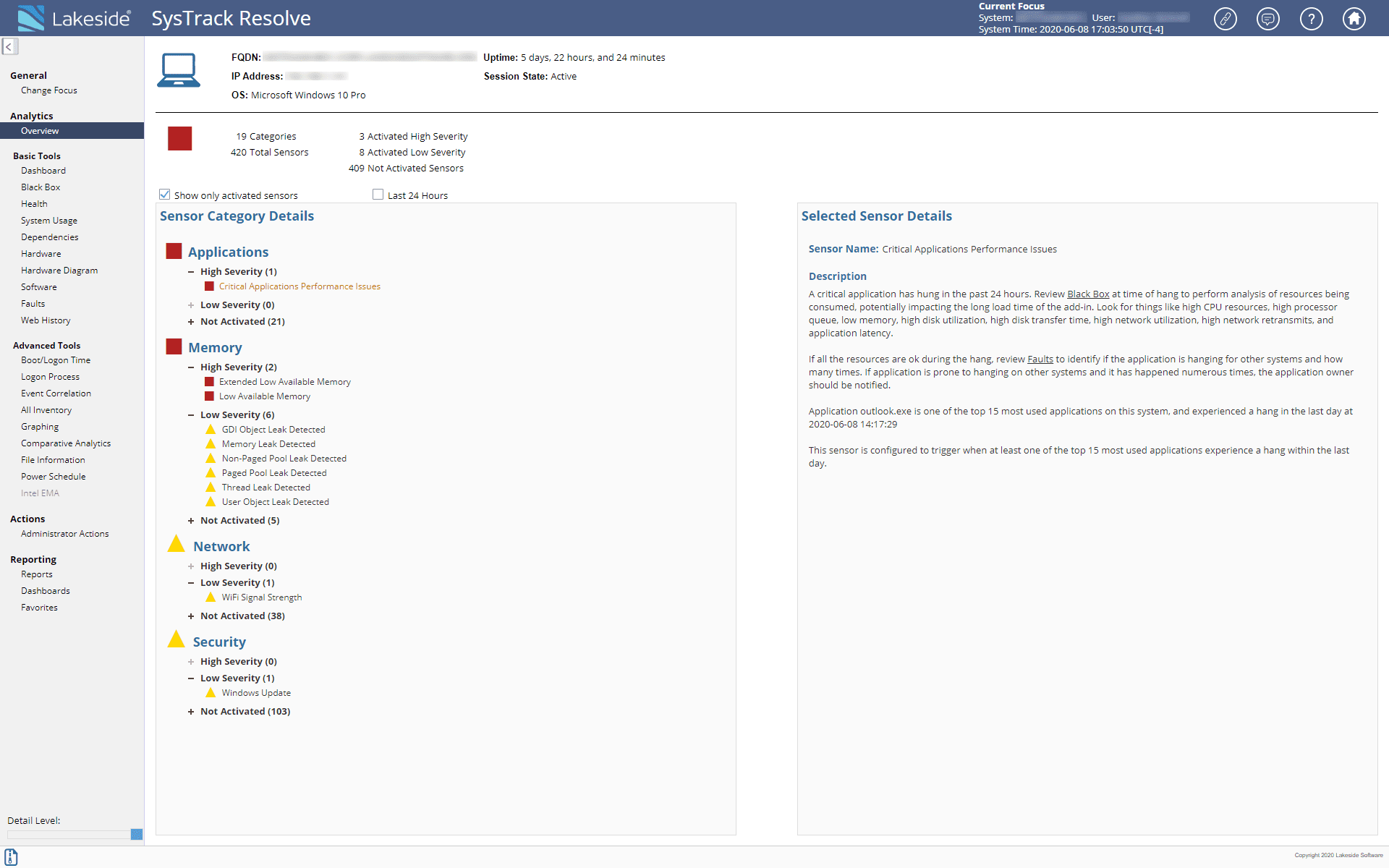Open Change Focus in sidebar

49,90
